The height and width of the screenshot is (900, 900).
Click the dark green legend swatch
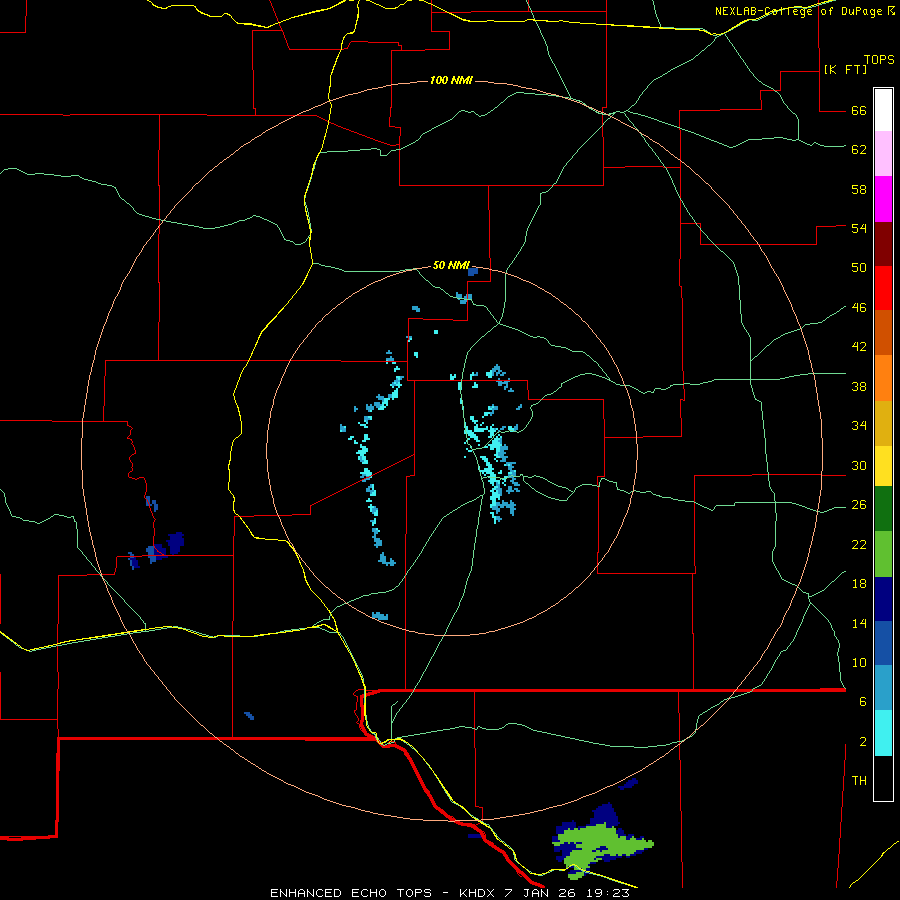(x=883, y=509)
